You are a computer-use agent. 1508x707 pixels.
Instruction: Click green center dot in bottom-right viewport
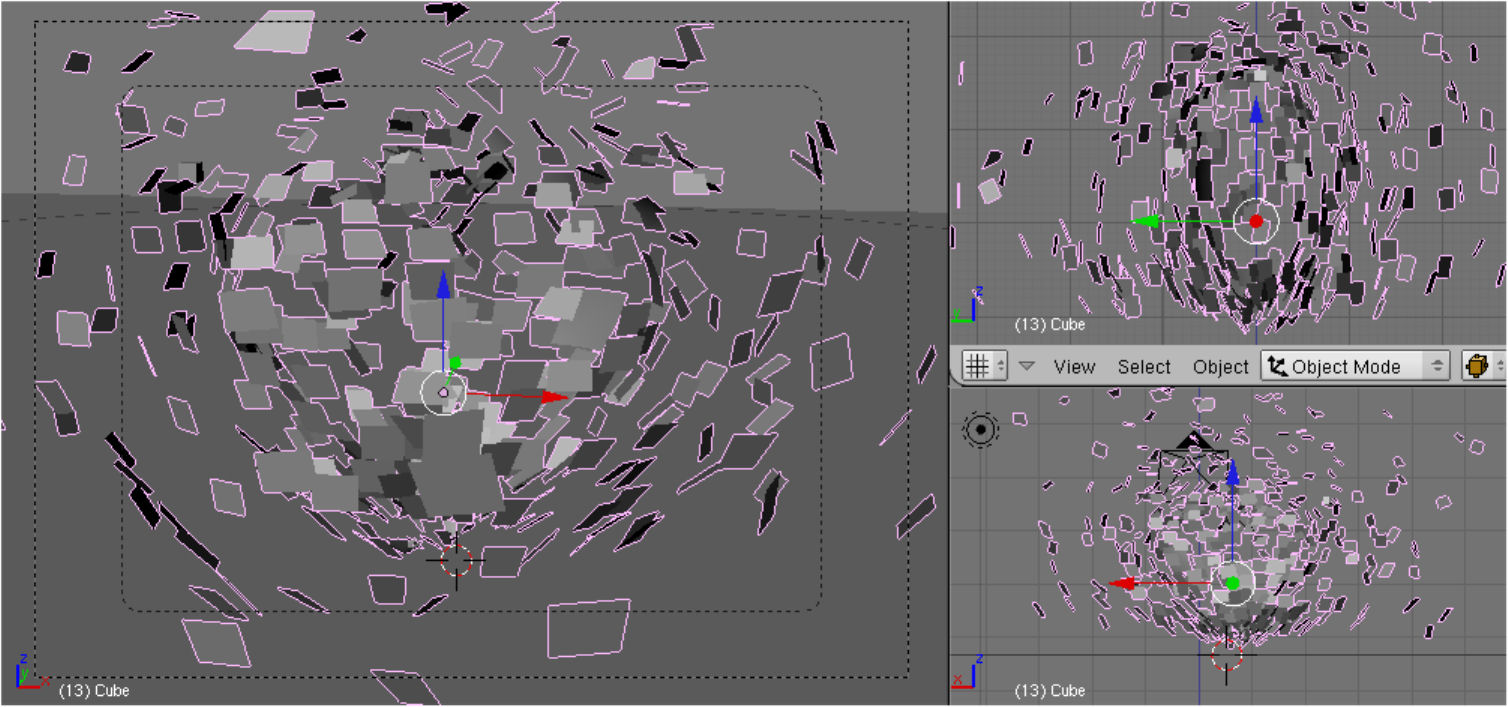tap(1232, 583)
